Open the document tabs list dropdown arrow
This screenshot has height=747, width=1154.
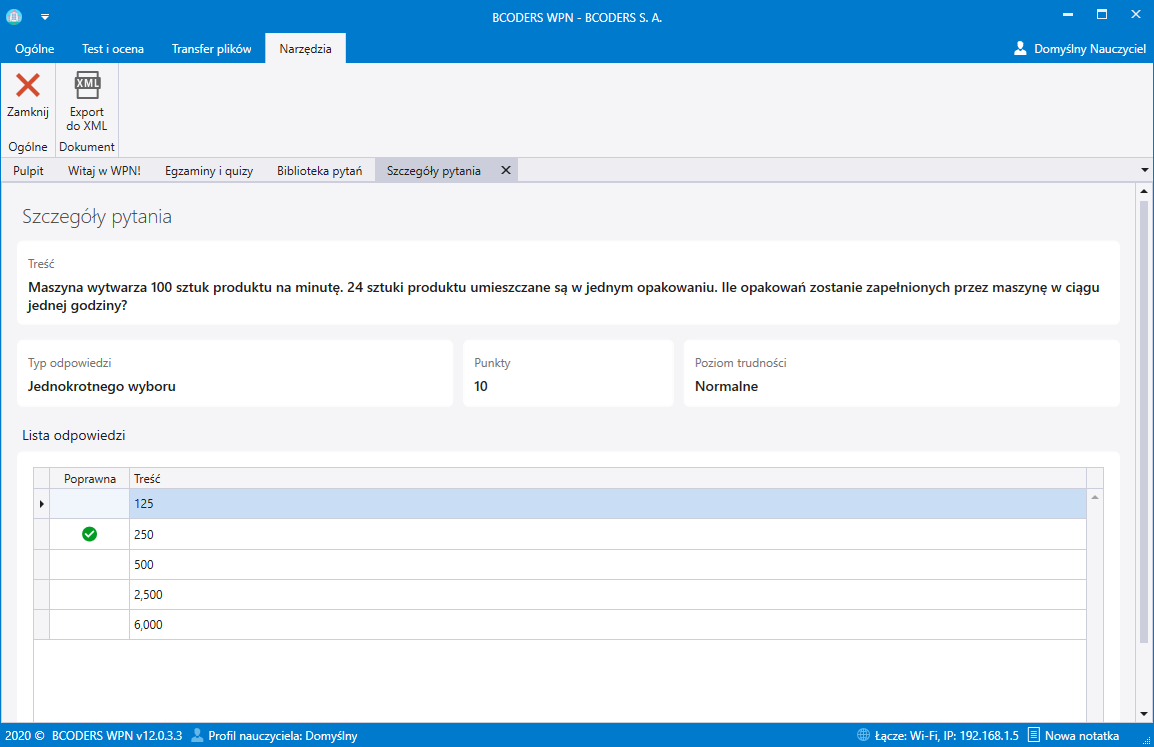coord(1144,170)
